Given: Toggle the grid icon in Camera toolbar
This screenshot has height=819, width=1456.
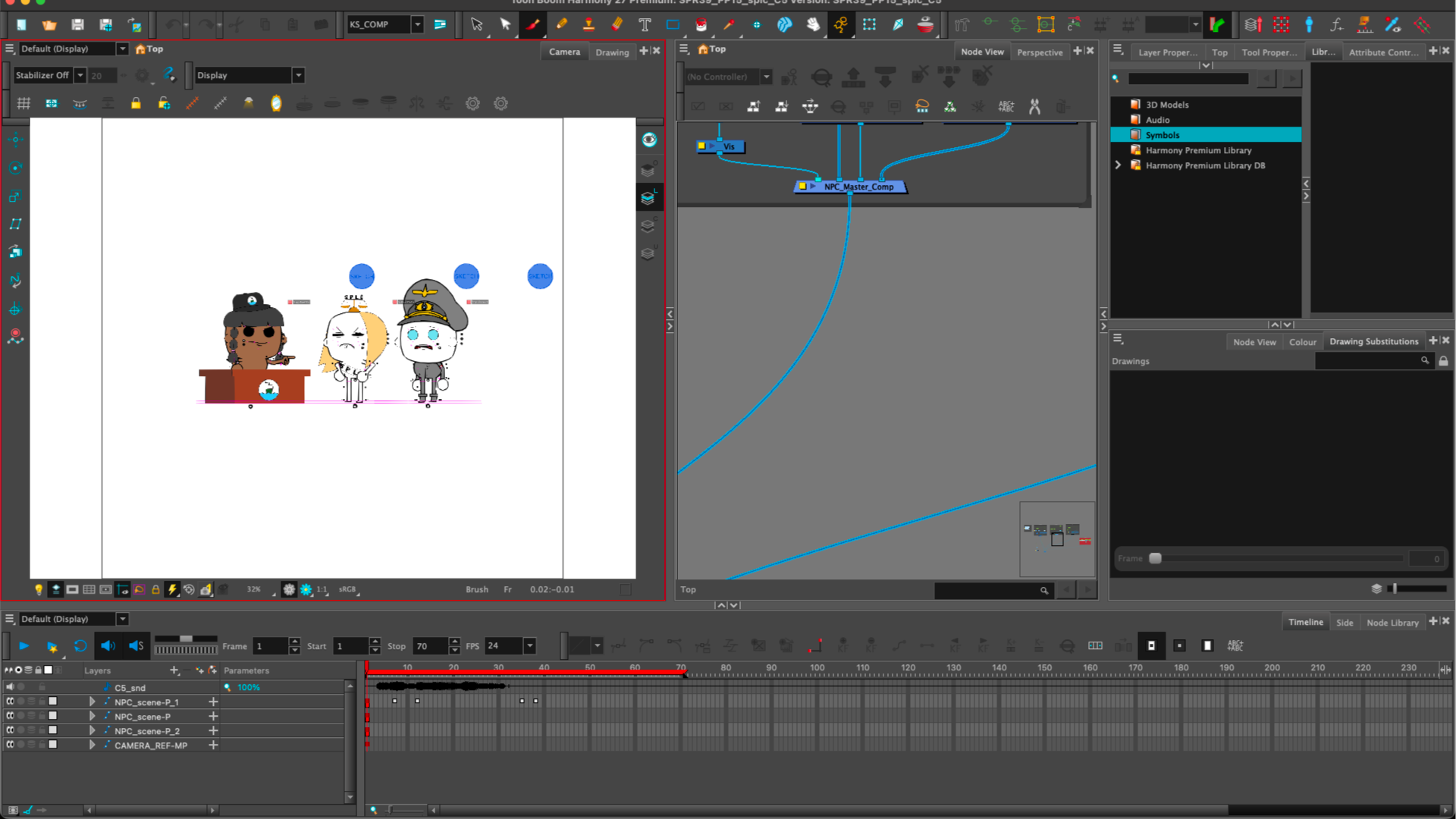Looking at the screenshot, I should (x=24, y=103).
